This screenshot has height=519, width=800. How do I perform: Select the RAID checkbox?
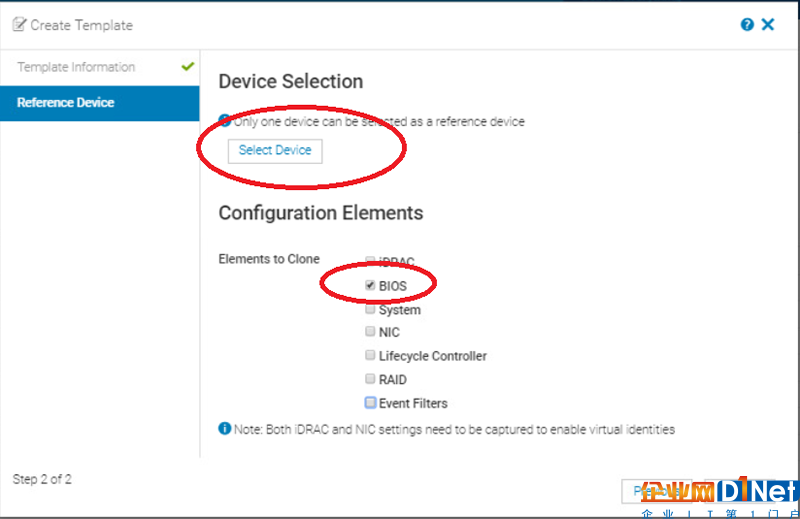(370, 379)
